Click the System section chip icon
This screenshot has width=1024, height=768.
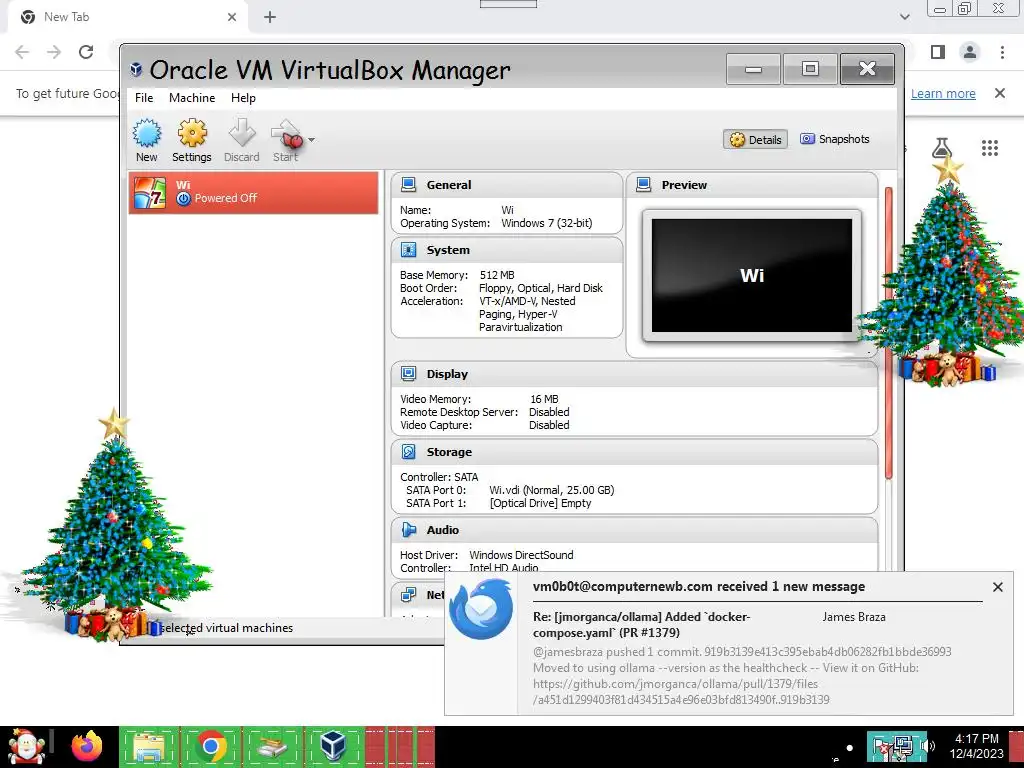click(409, 250)
